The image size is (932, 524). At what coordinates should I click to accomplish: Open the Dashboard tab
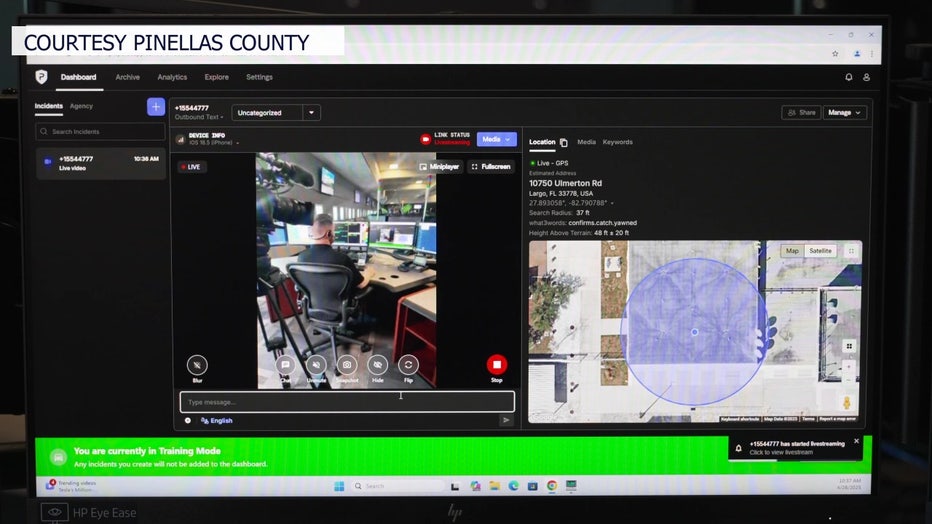click(x=78, y=77)
